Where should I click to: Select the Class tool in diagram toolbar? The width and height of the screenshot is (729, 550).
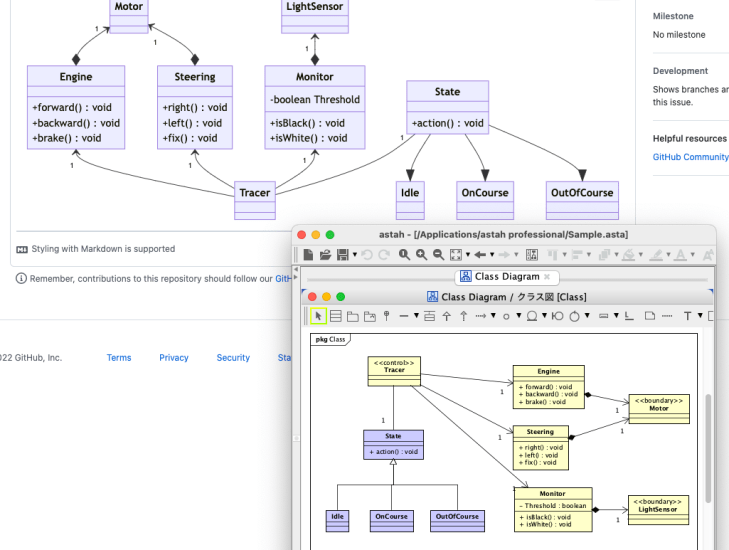[336, 316]
